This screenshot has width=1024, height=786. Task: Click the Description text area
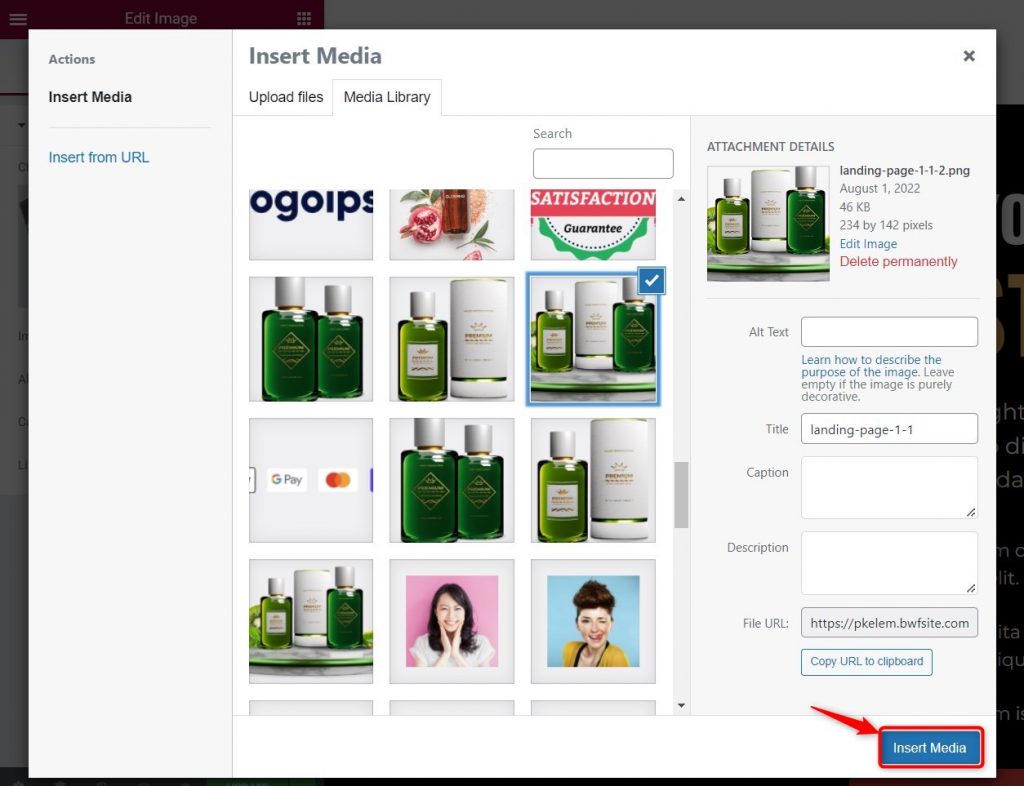click(x=889, y=563)
